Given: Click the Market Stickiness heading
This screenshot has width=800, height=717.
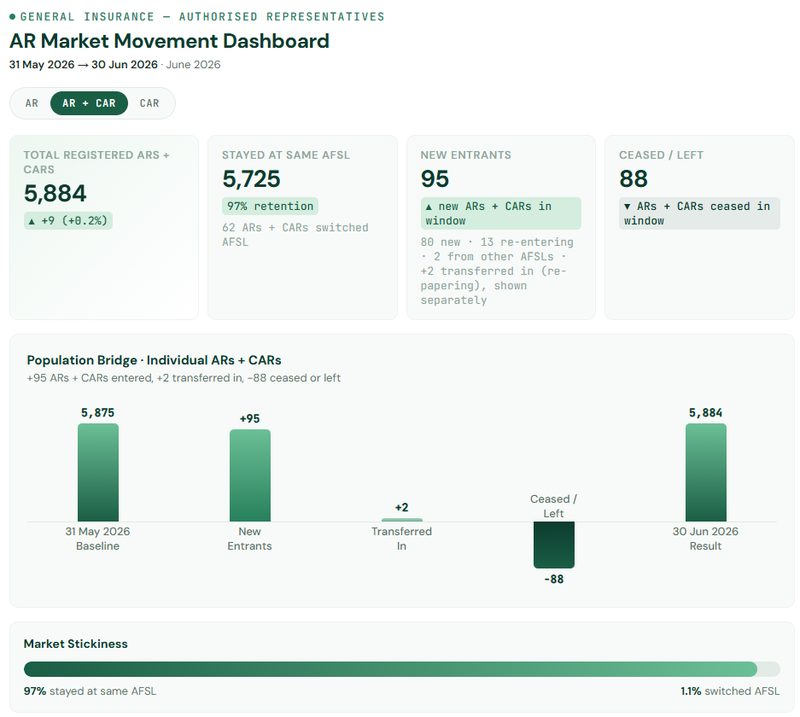Looking at the screenshot, I should pos(76,644).
